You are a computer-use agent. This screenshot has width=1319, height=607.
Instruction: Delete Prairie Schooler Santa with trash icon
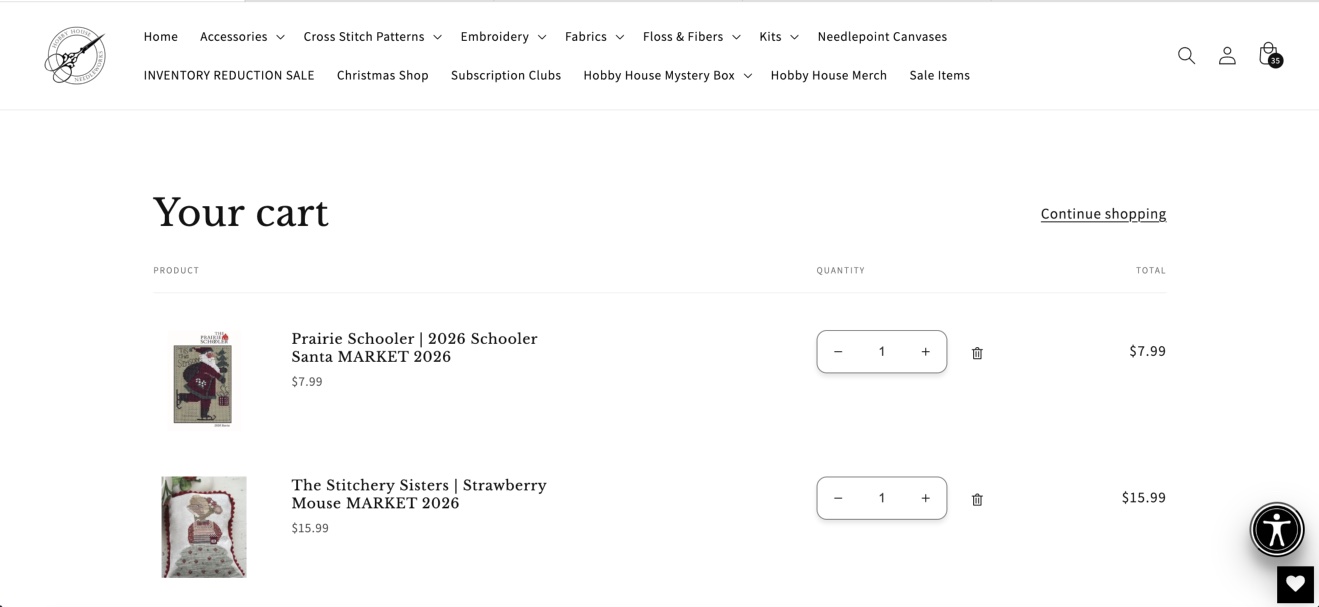point(977,353)
